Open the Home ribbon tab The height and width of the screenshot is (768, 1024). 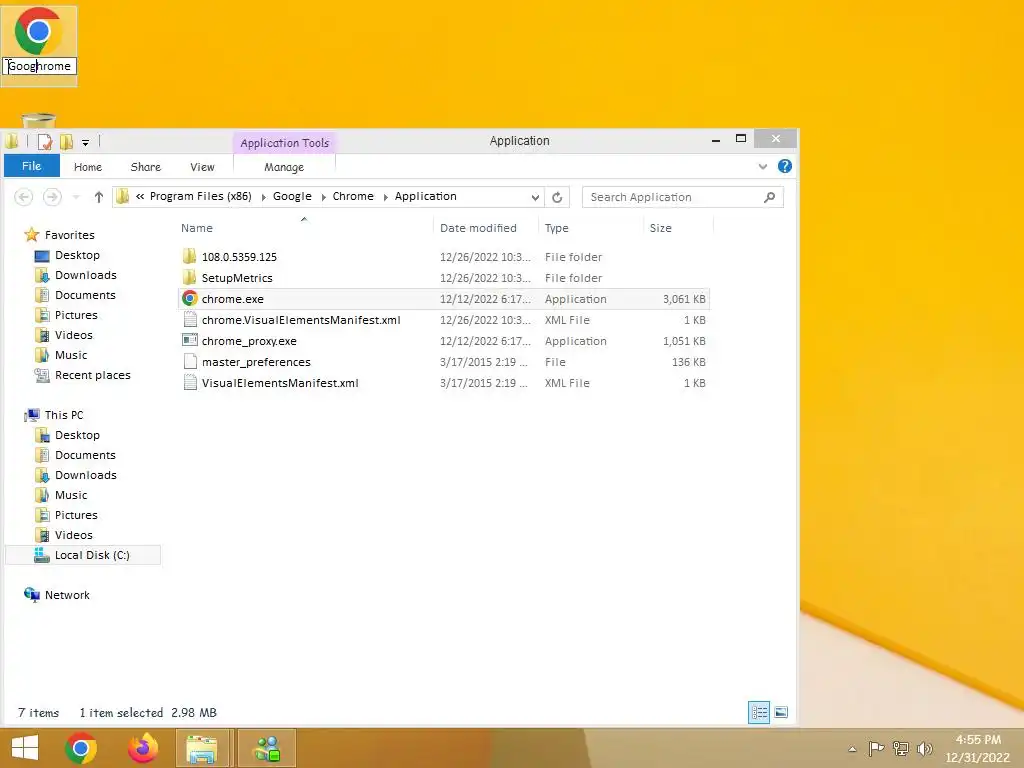click(x=88, y=167)
